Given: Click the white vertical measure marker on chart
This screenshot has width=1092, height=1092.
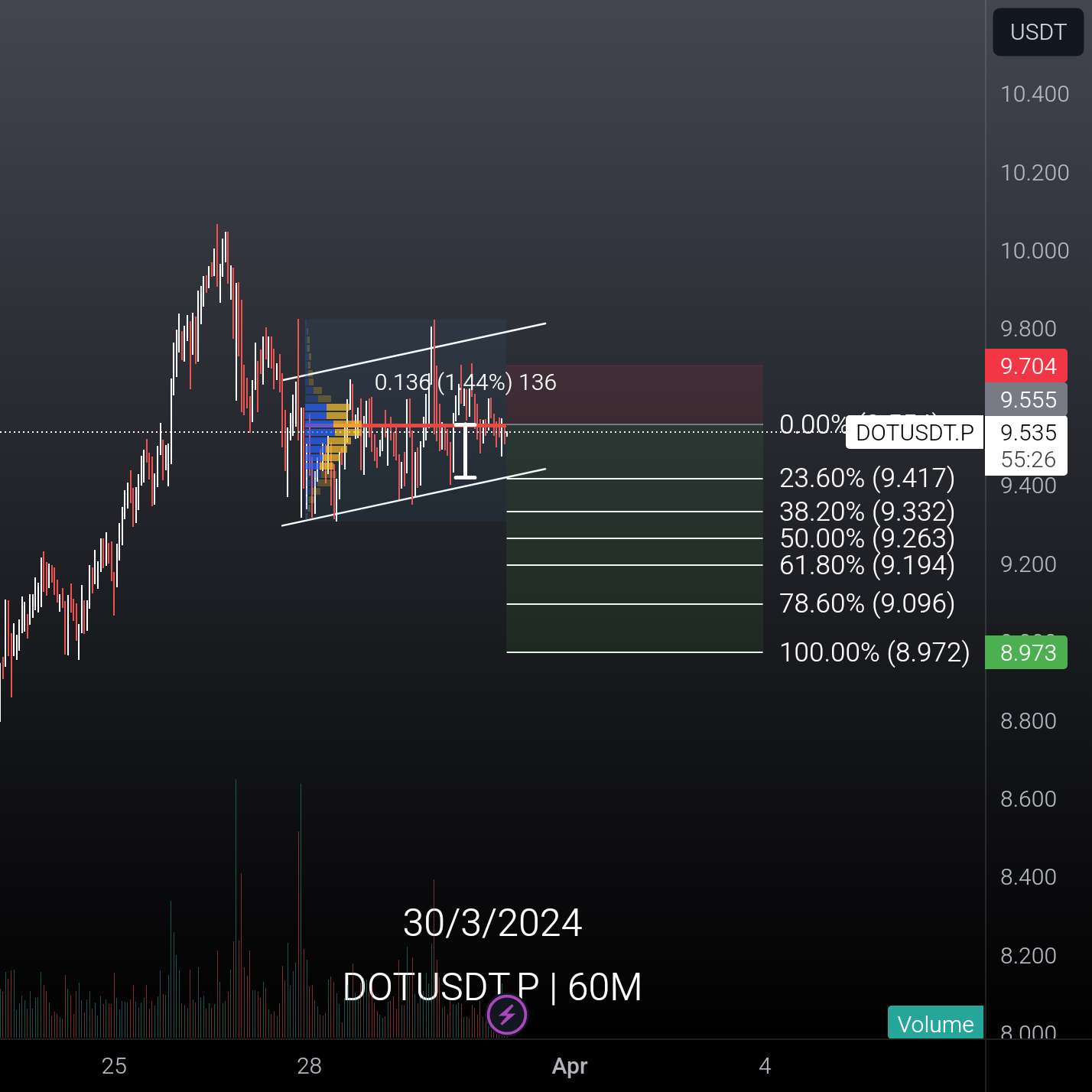Looking at the screenshot, I should click(465, 450).
